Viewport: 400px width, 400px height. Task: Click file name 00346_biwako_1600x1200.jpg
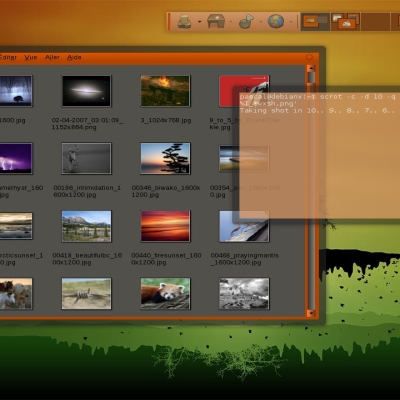click(166, 191)
